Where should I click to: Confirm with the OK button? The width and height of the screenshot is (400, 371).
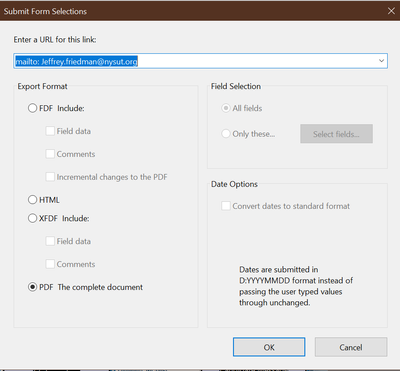pyautogui.click(x=269, y=347)
